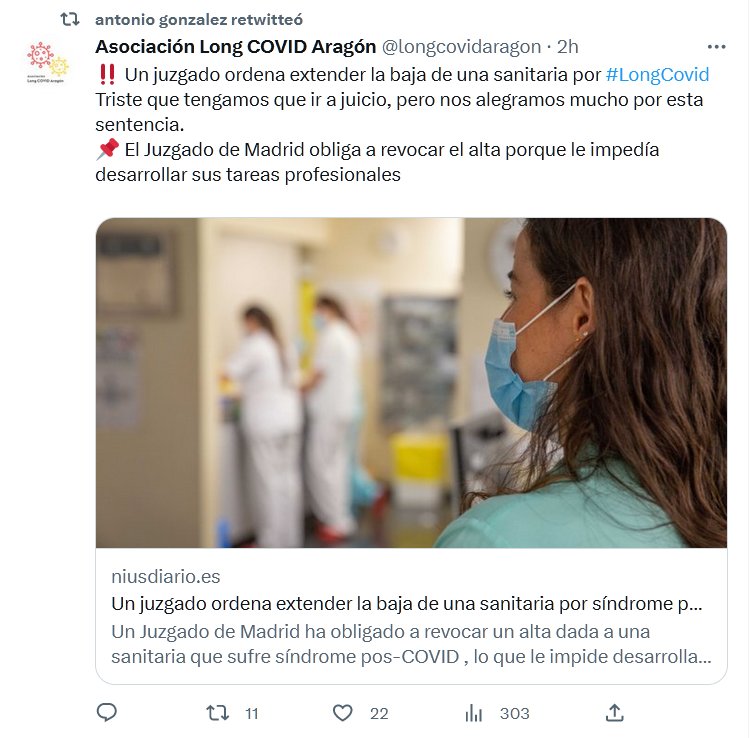Screen dimensions: 750x738
Task: Open the #LongCovid hashtag link
Action: tap(657, 75)
